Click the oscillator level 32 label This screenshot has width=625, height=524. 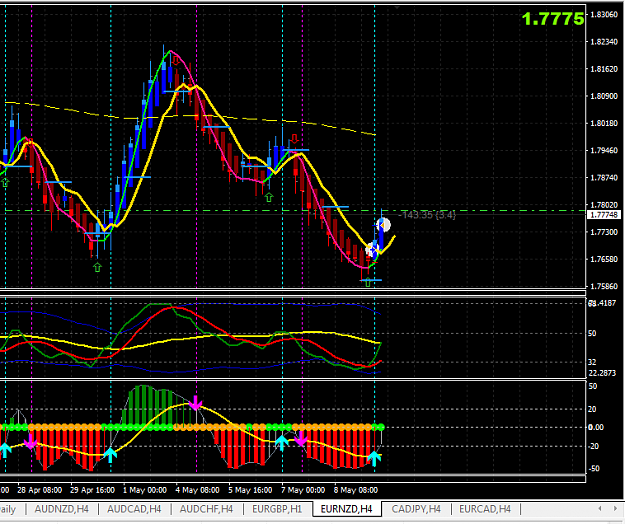[x=592, y=362]
